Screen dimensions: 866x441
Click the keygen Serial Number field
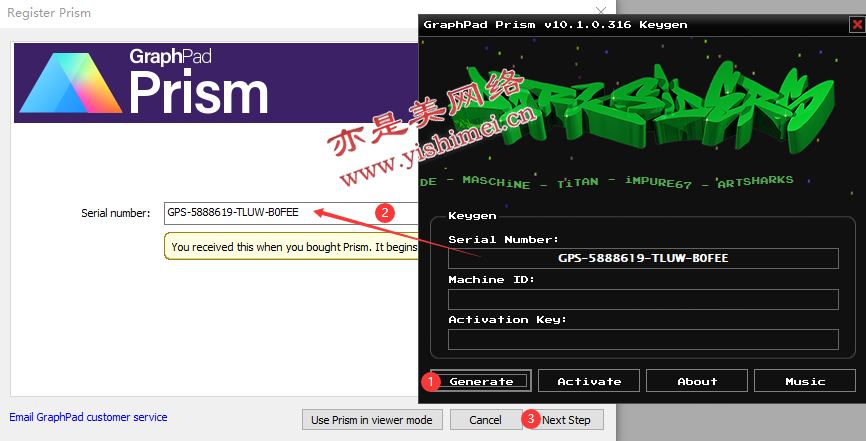pos(643,258)
